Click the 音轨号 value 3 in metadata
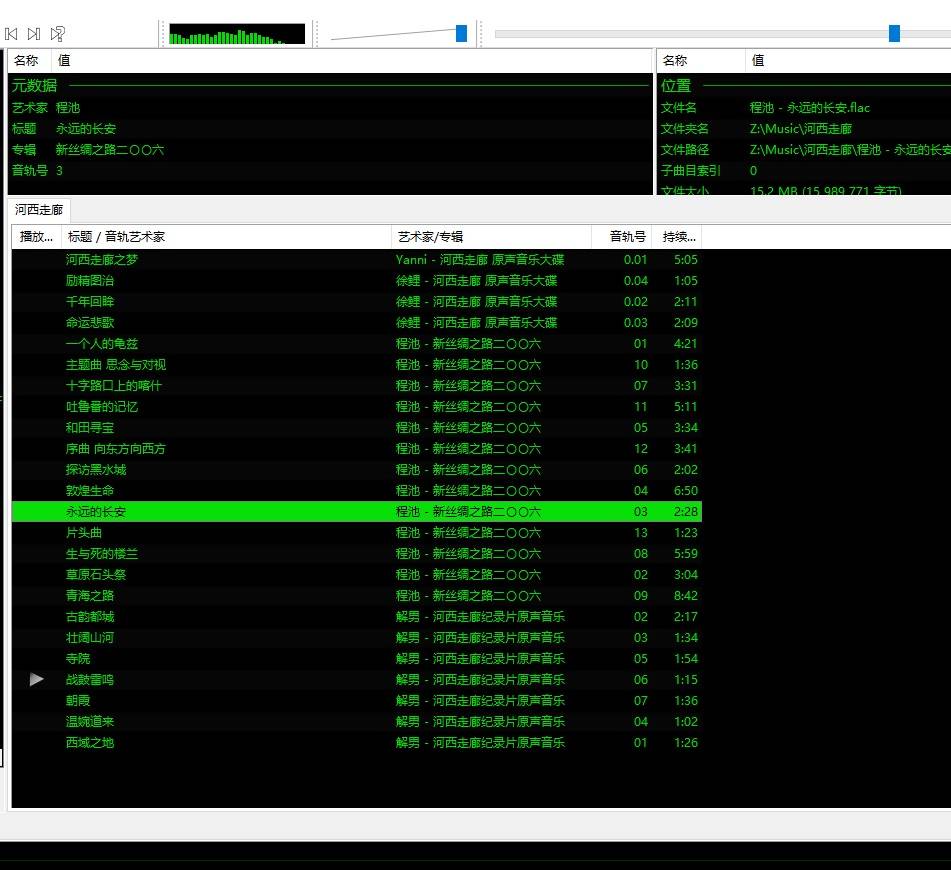Image resolution: width=951 pixels, height=870 pixels. pyautogui.click(x=59, y=170)
